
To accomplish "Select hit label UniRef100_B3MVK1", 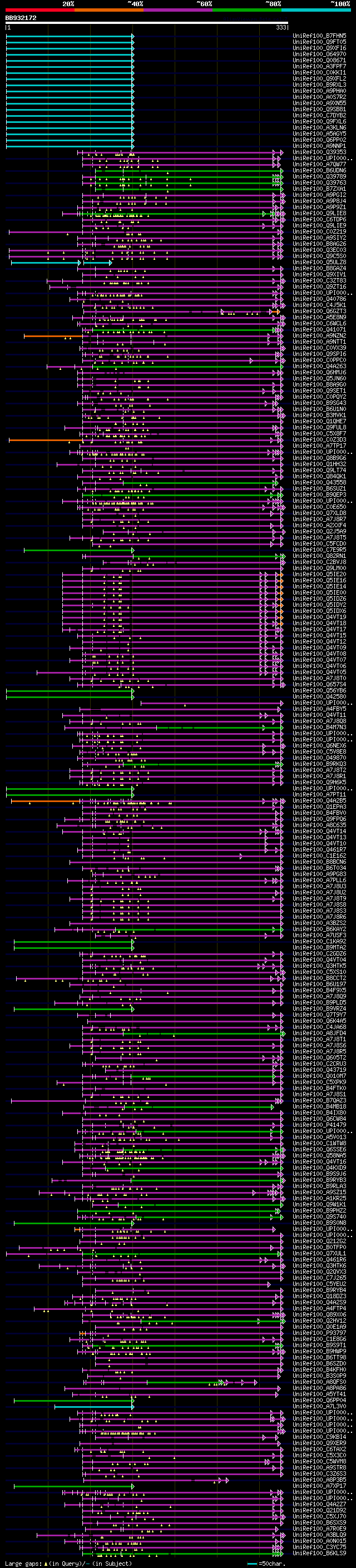I will (319, 415).
